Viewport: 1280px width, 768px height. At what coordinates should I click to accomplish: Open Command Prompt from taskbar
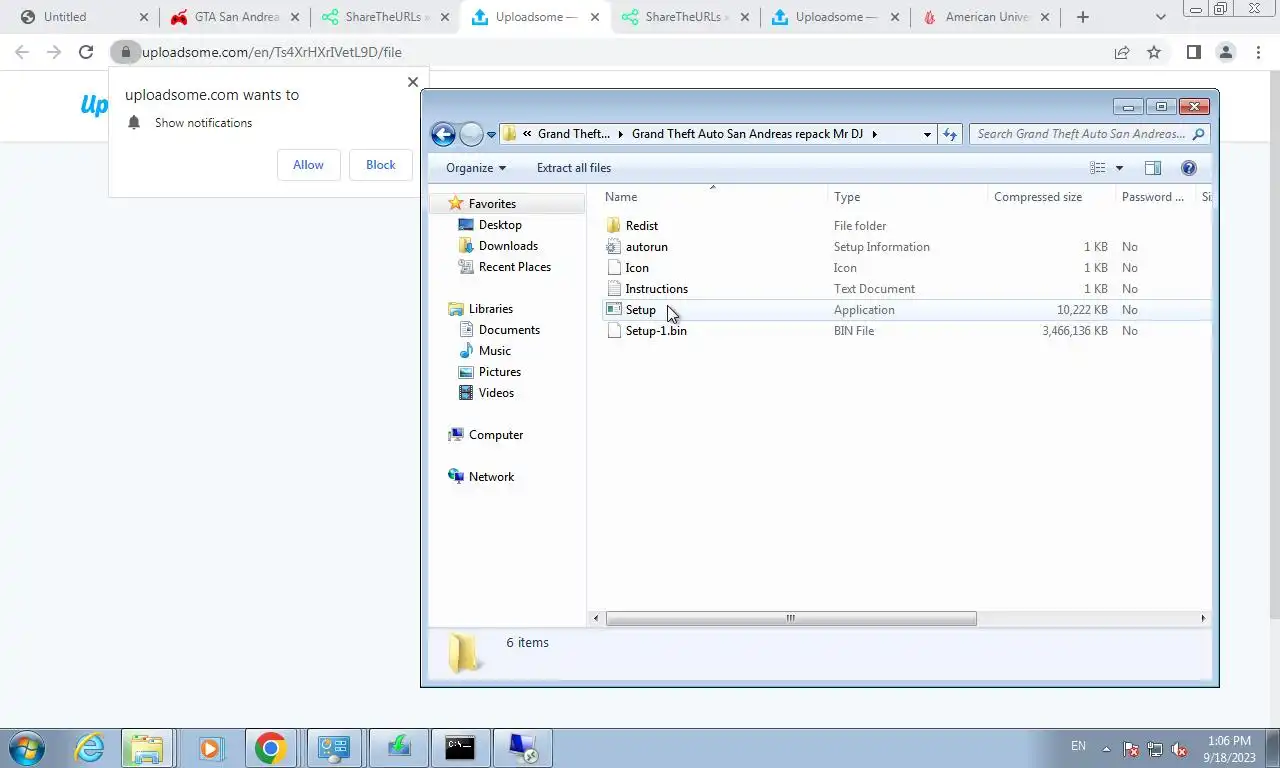click(x=460, y=748)
